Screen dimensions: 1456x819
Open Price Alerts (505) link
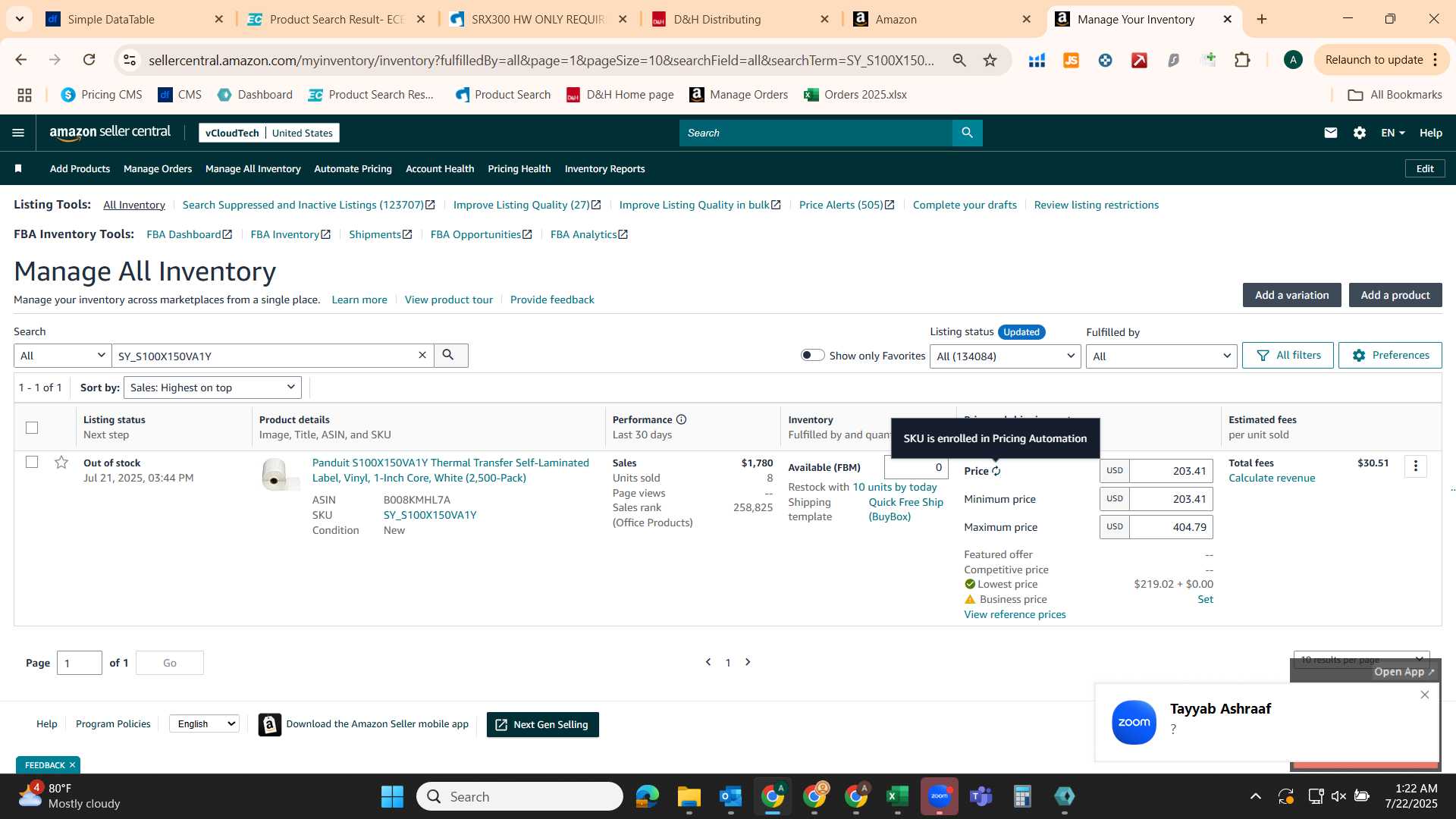846,205
